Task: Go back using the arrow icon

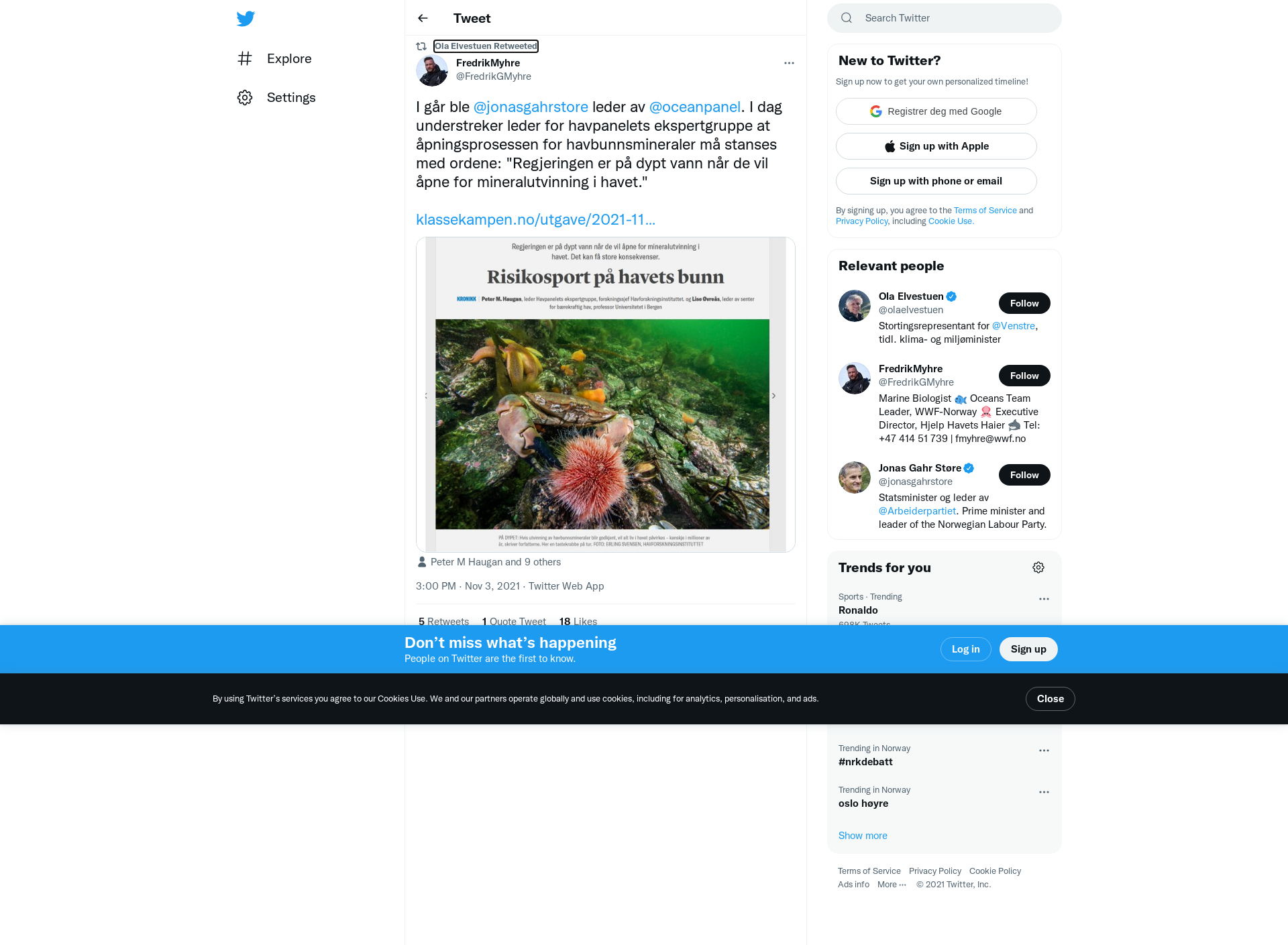Action: pos(423,18)
